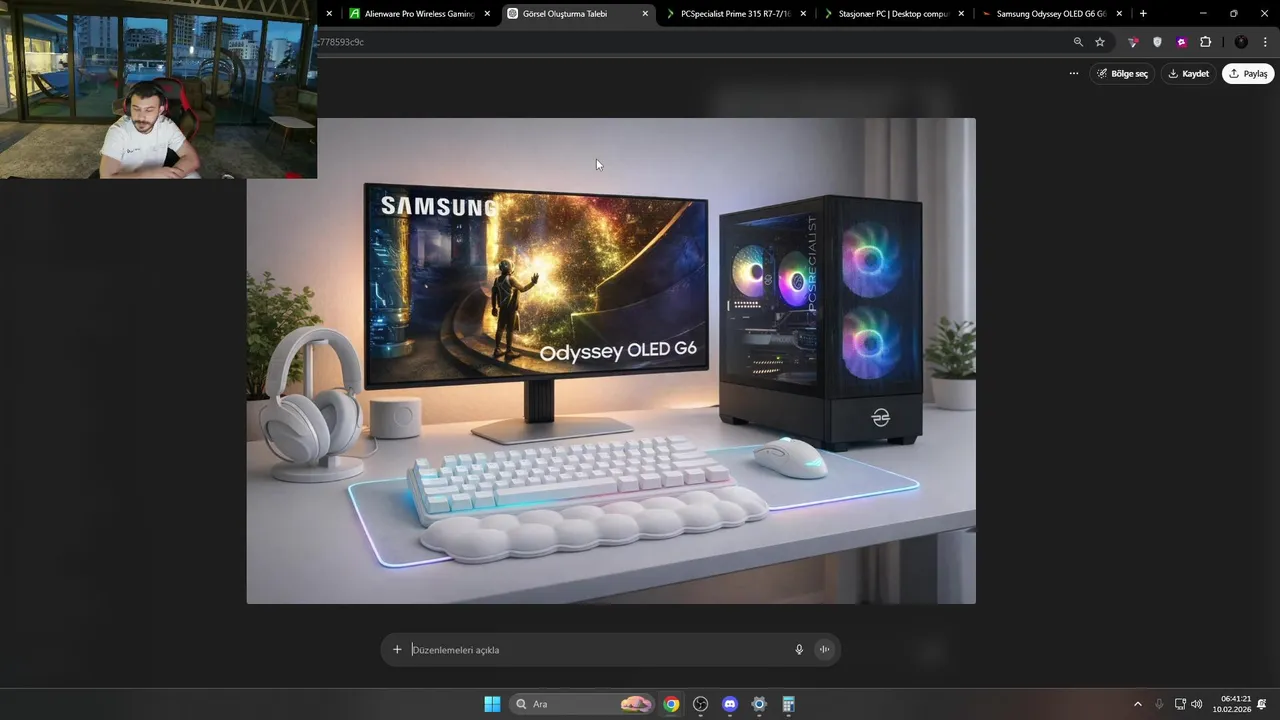Open the Calculator app on taskbar
The image size is (1280, 720).
pyautogui.click(x=788, y=704)
